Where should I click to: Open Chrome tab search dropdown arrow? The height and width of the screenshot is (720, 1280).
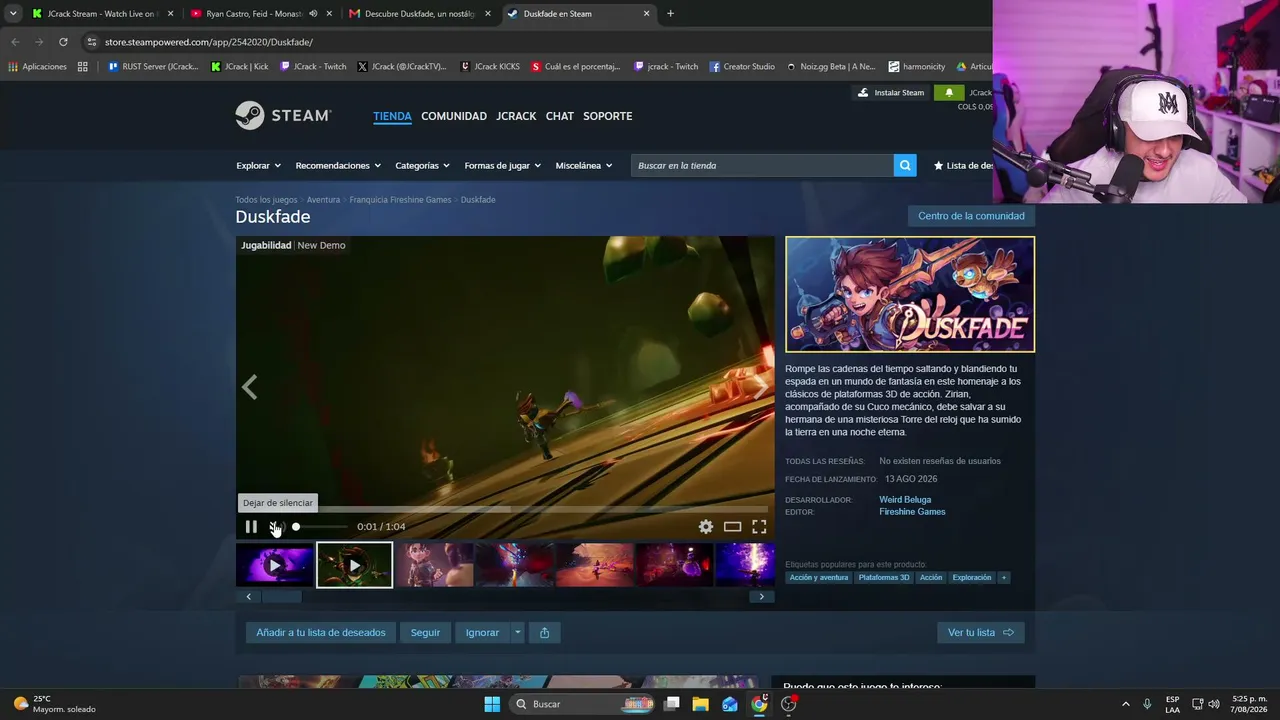13,14
